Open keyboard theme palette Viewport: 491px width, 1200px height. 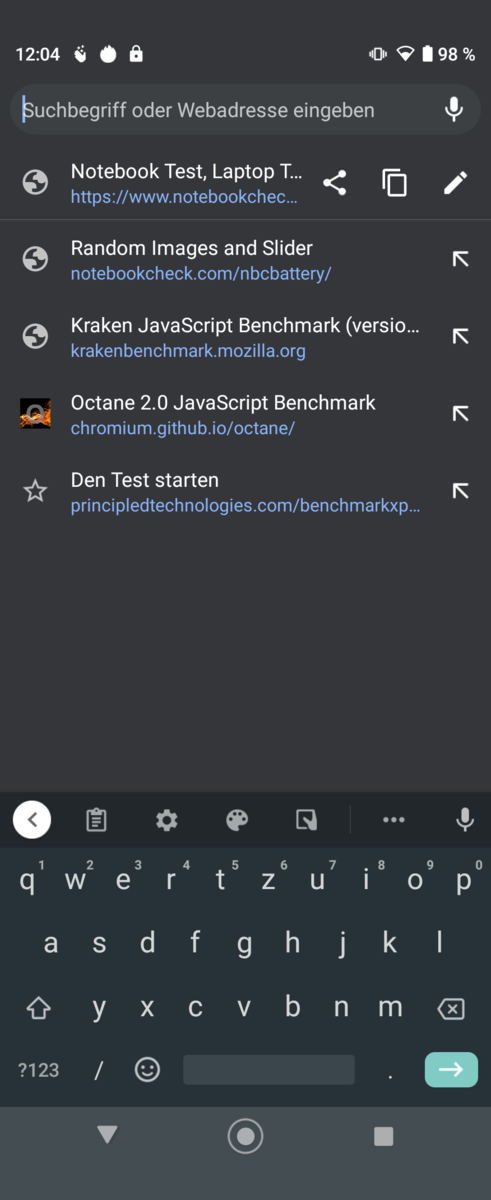coord(237,820)
